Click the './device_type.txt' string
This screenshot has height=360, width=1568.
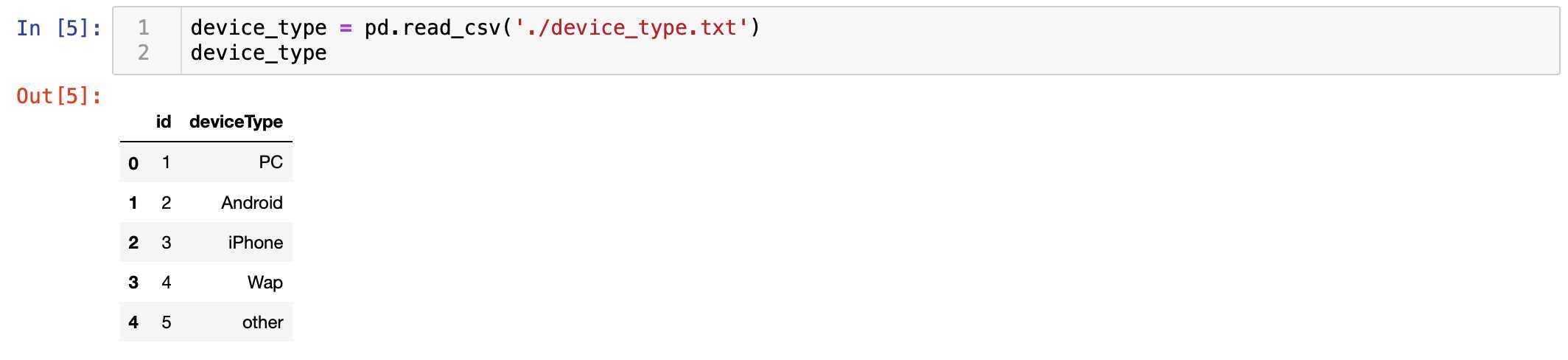point(631,28)
